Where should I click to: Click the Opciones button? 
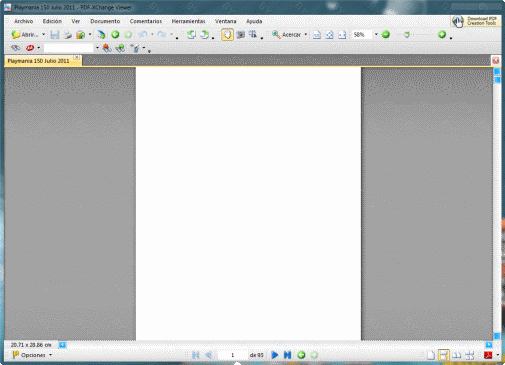(x=29, y=355)
